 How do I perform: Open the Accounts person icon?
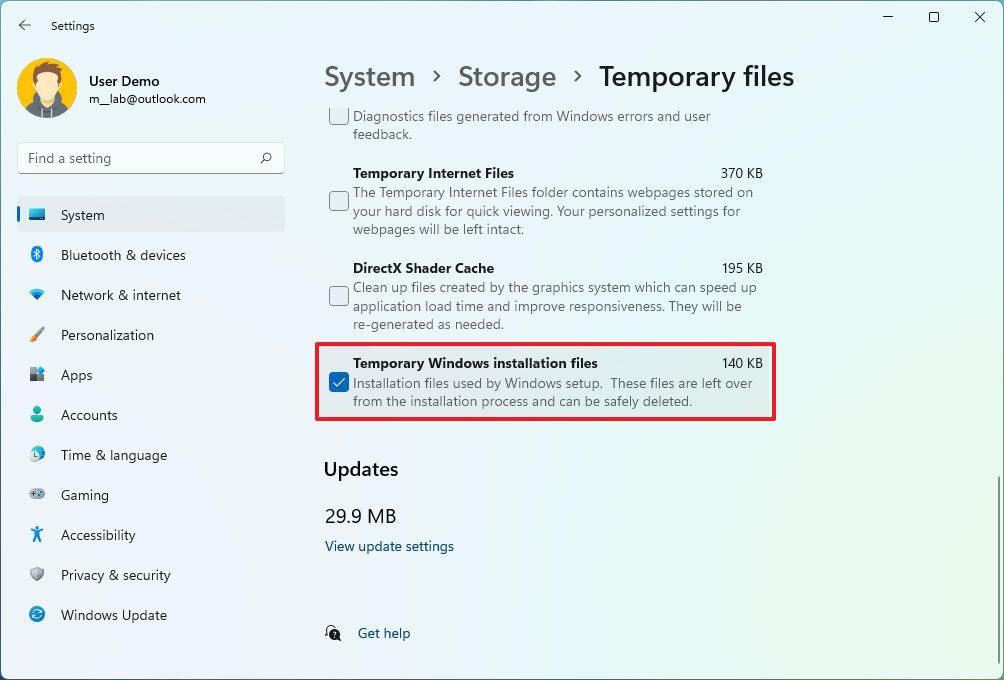click(x=36, y=415)
